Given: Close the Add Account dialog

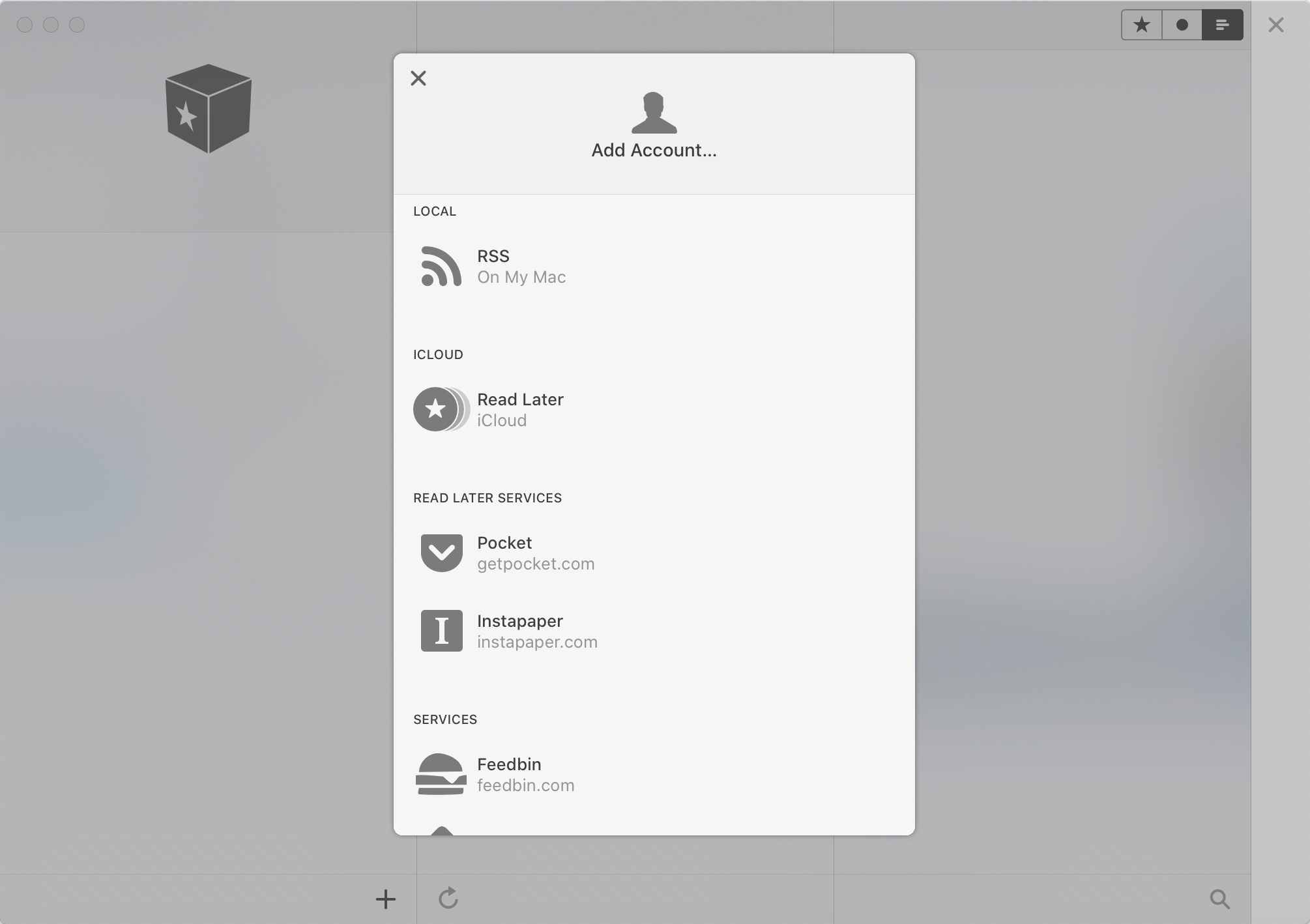Looking at the screenshot, I should coord(418,78).
